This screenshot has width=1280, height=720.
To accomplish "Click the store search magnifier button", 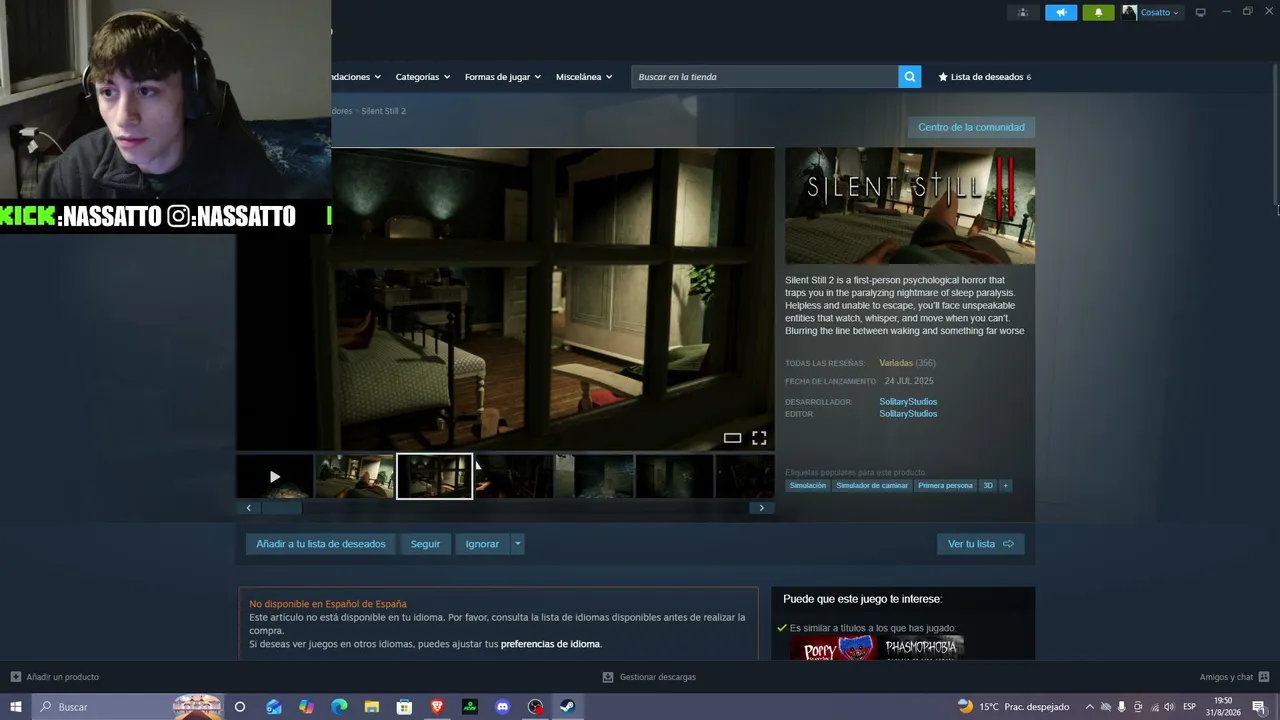I will click(x=909, y=77).
